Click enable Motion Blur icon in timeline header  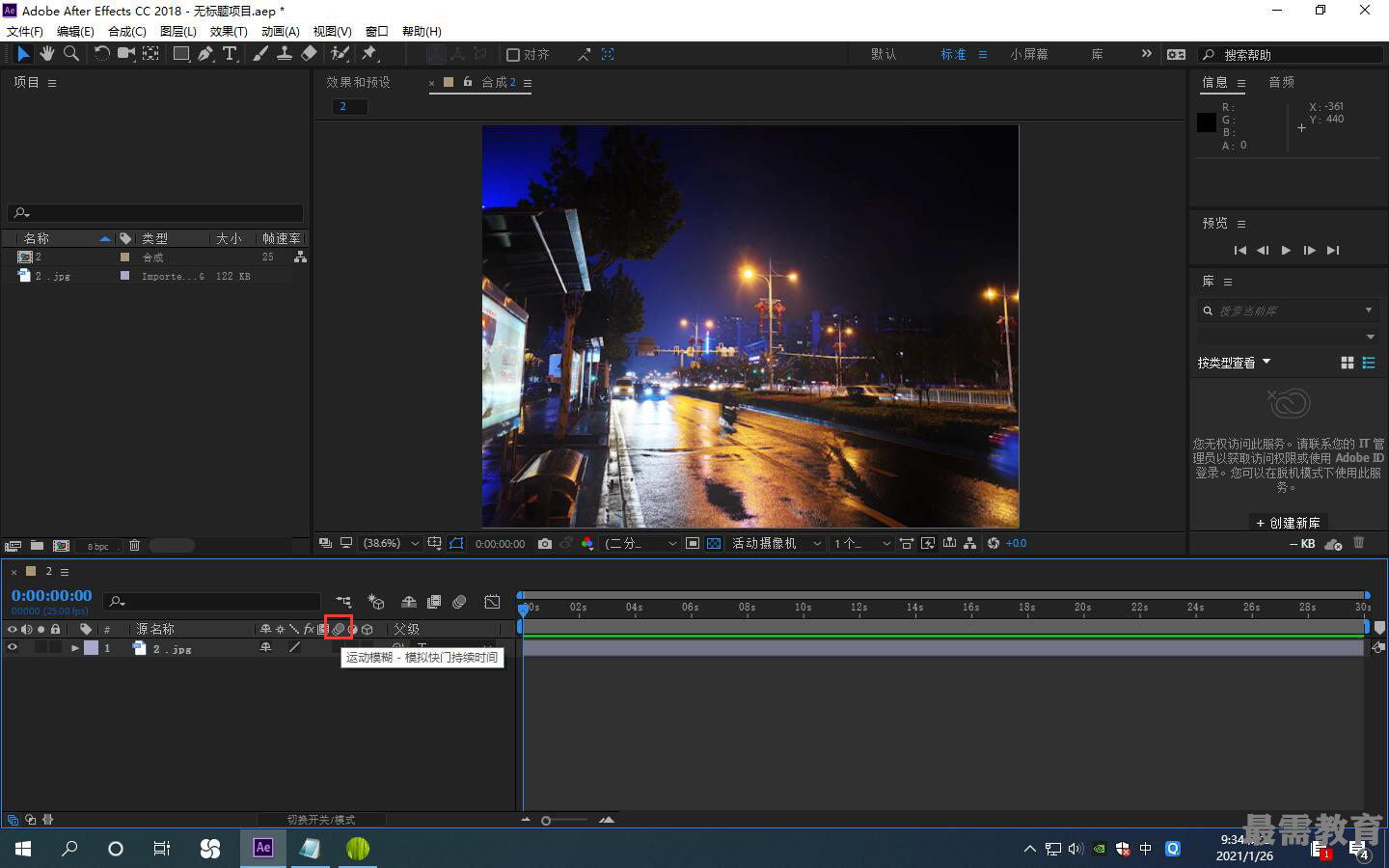[460, 602]
